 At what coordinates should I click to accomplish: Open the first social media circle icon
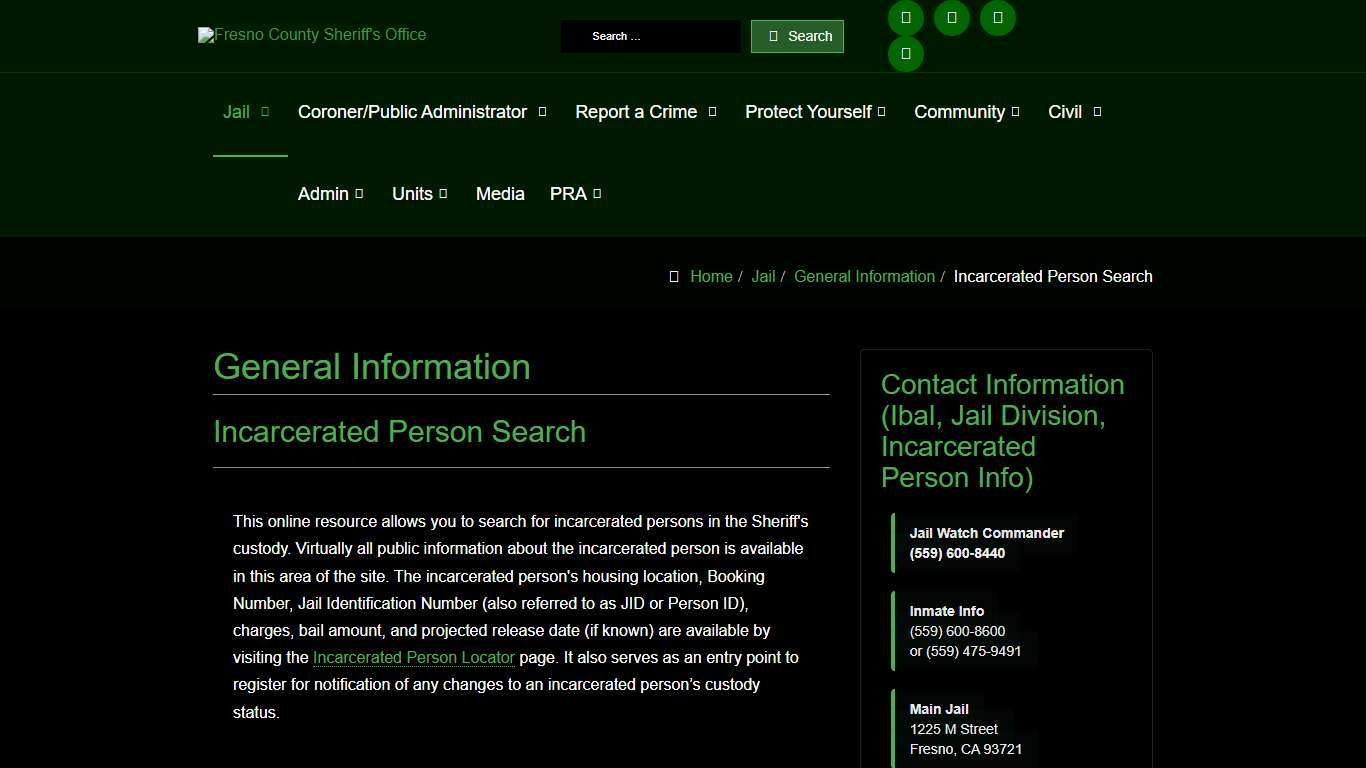pos(905,17)
